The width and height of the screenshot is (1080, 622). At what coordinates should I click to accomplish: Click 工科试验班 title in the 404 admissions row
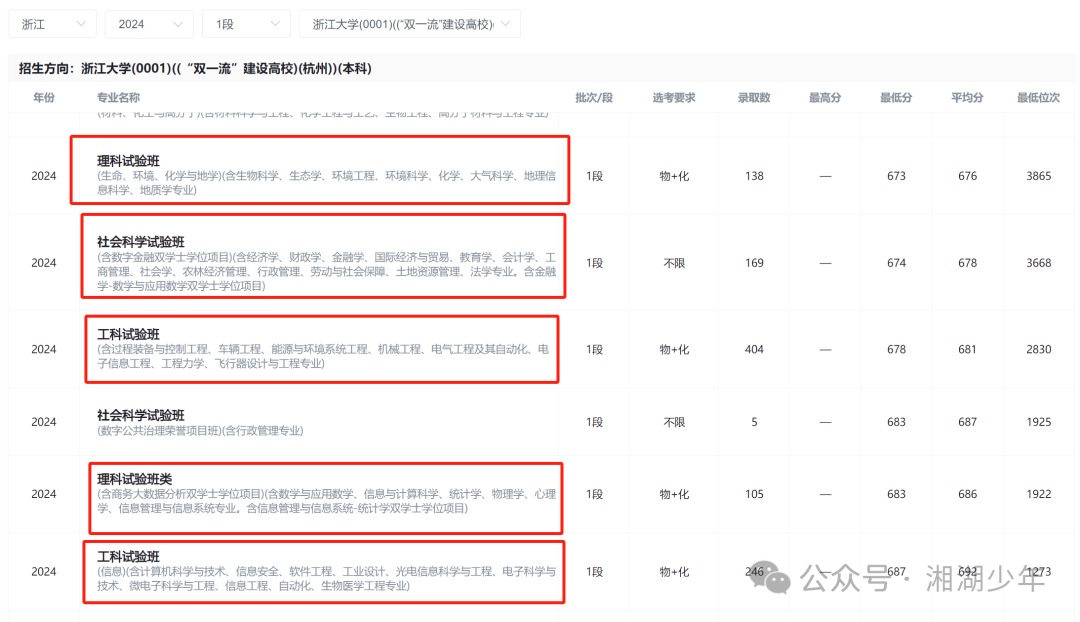pyautogui.click(x=128, y=334)
